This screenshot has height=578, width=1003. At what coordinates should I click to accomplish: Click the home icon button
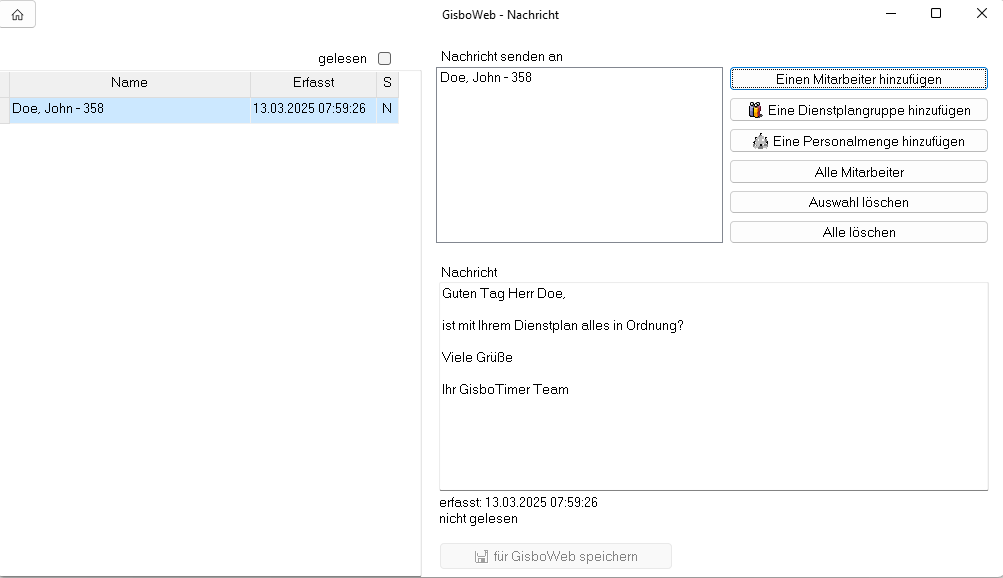17,15
